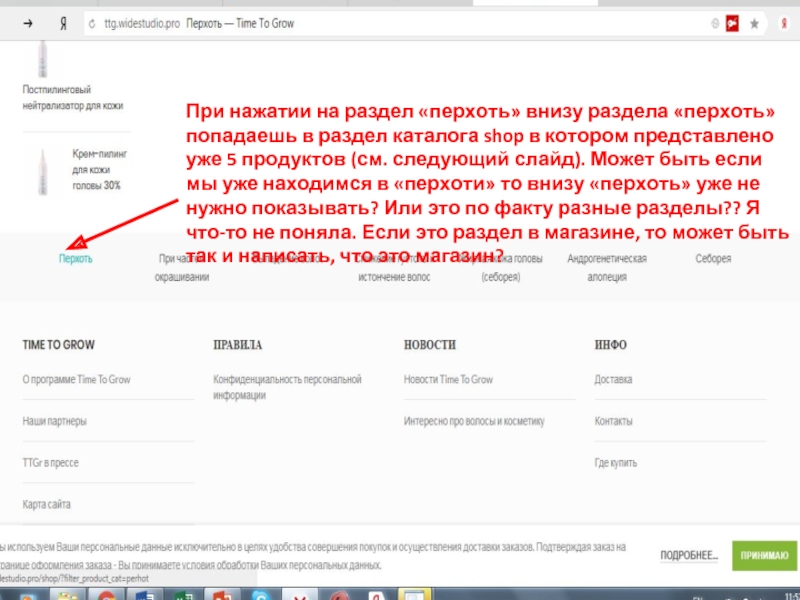Click the 'НОВОСТИ' footer heading
The height and width of the screenshot is (600, 800).
click(430, 345)
